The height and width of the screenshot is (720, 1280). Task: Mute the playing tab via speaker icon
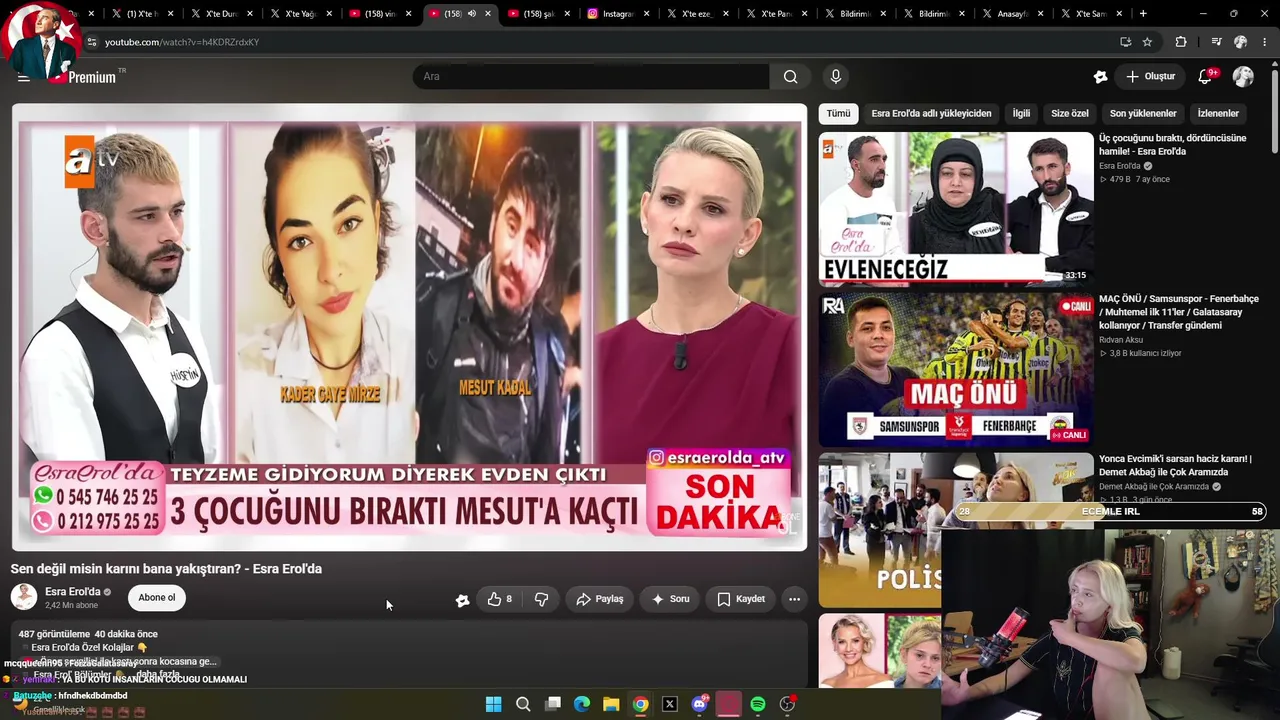pyautogui.click(x=473, y=14)
